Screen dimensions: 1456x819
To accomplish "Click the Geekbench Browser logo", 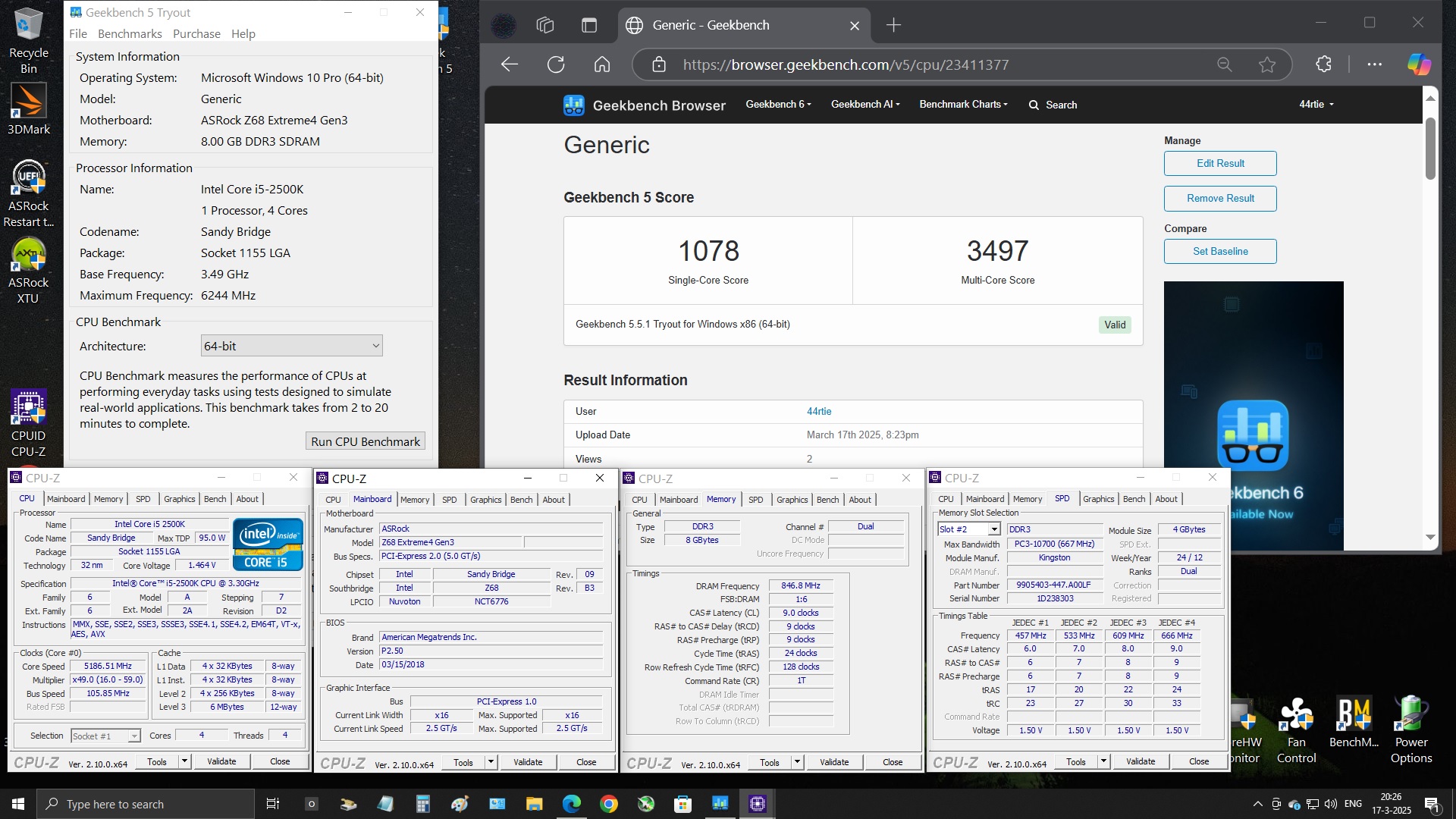I will [x=644, y=105].
